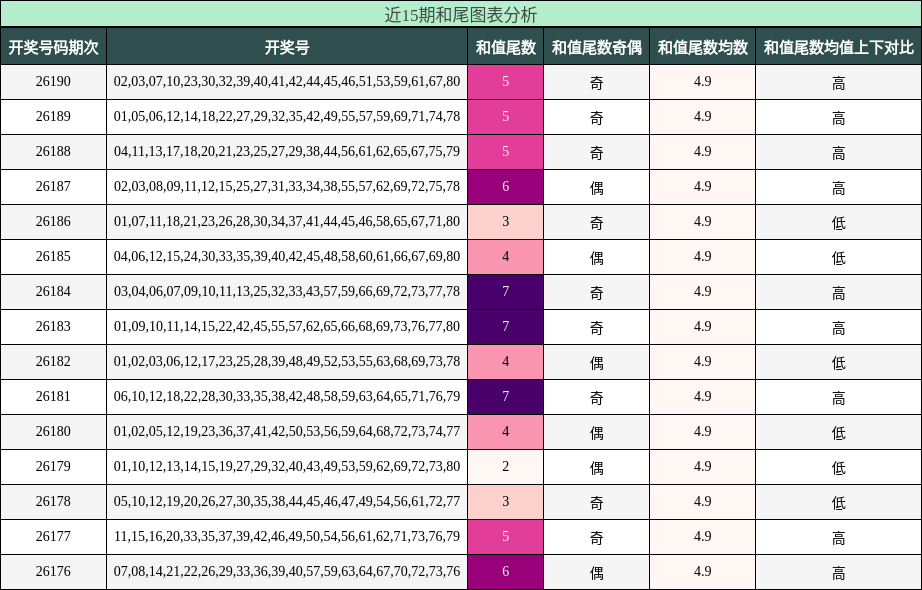Click tail value 2 in row 26179

point(506,466)
